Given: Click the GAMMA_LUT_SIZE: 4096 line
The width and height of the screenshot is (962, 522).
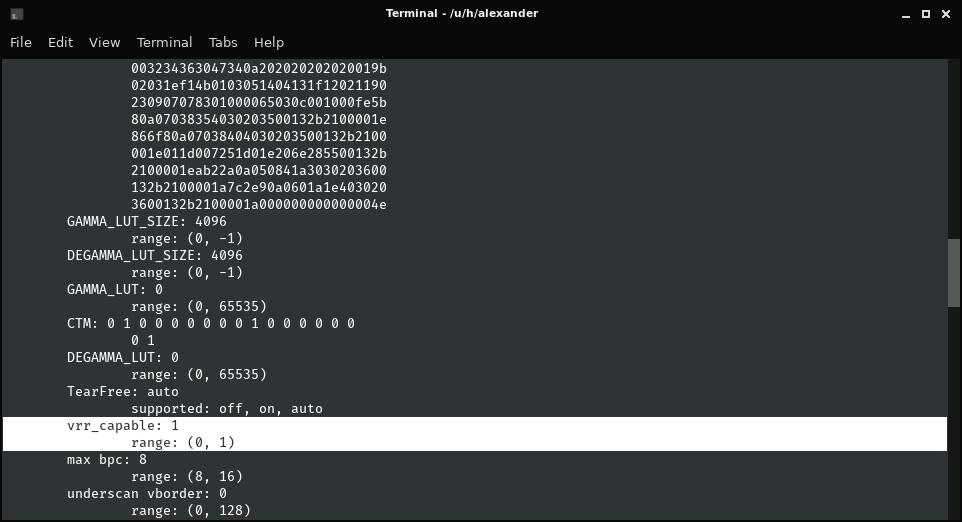Looking at the screenshot, I should click(x=146, y=222).
